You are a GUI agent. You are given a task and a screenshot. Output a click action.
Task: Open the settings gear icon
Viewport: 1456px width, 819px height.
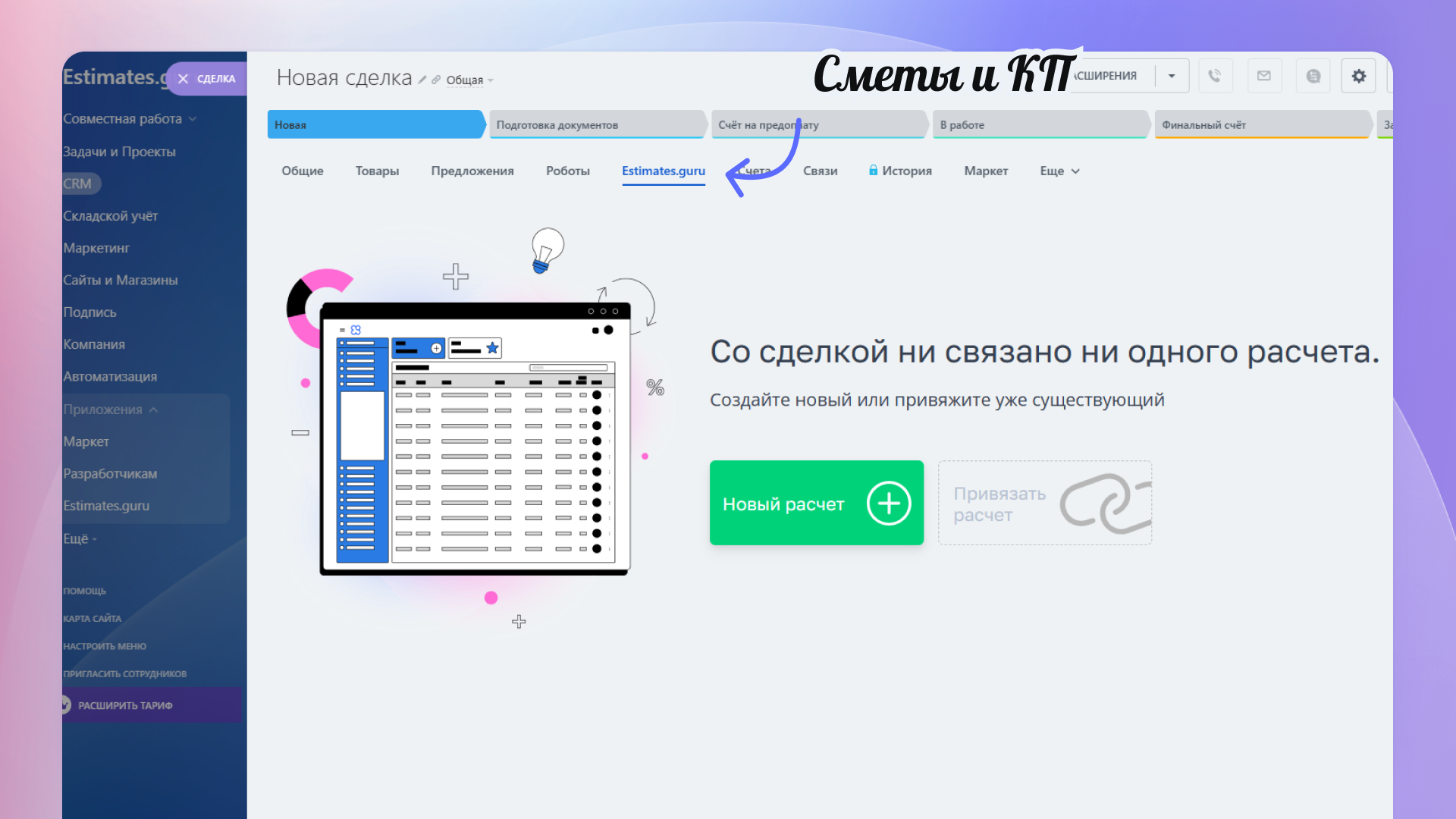point(1358,76)
